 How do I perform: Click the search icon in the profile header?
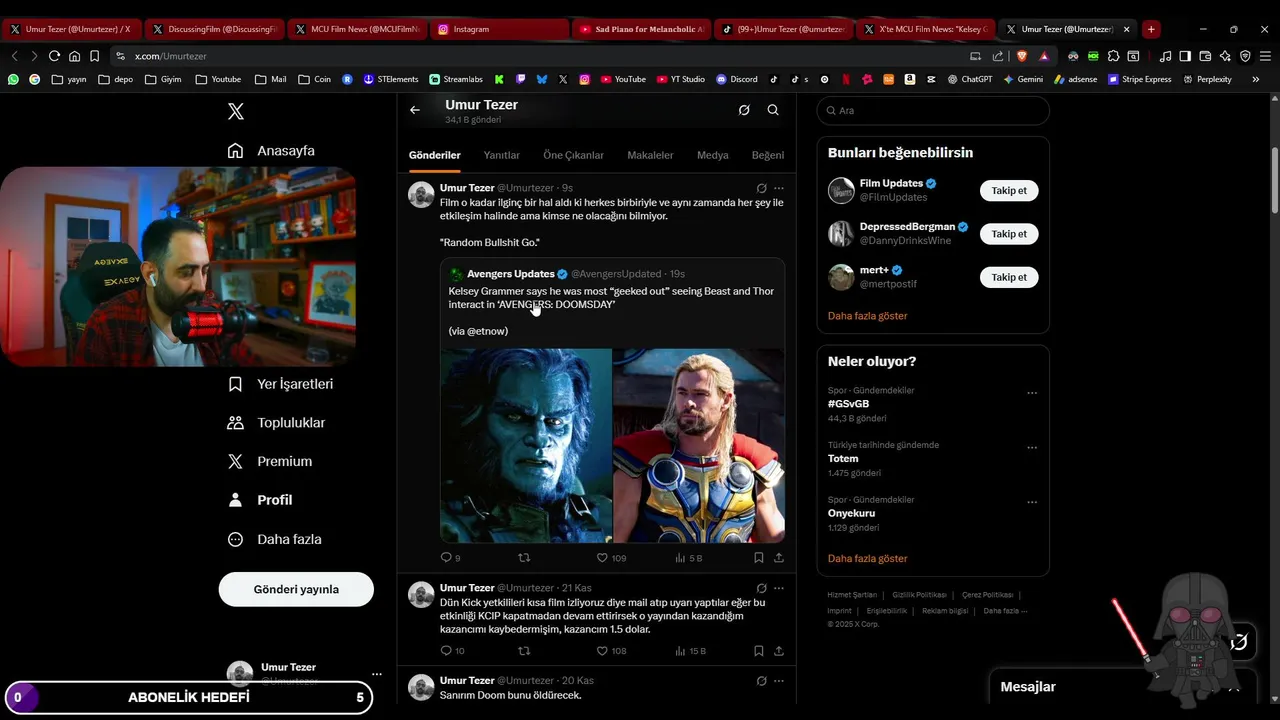[x=773, y=110]
